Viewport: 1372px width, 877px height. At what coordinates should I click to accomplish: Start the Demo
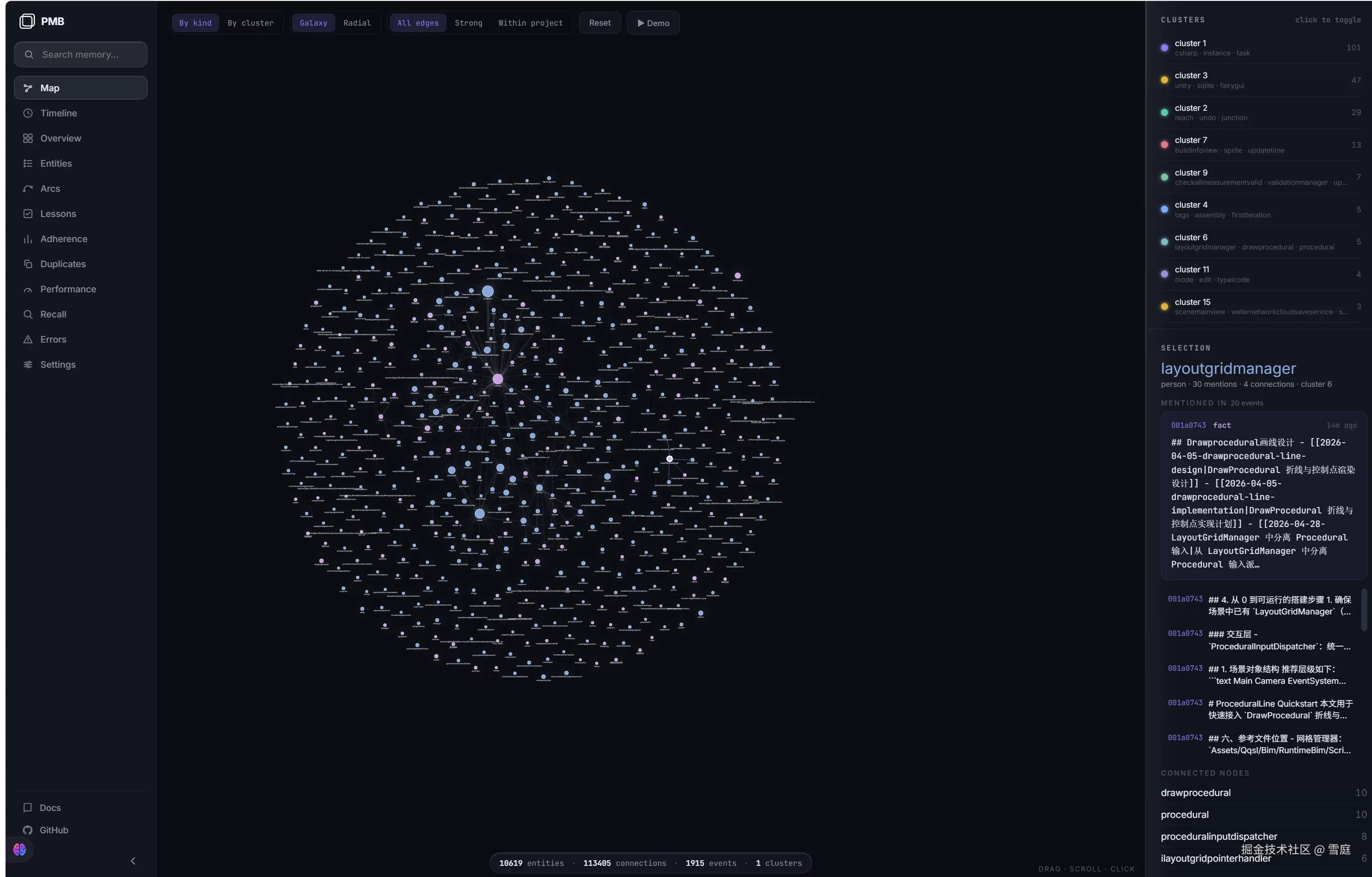point(653,23)
